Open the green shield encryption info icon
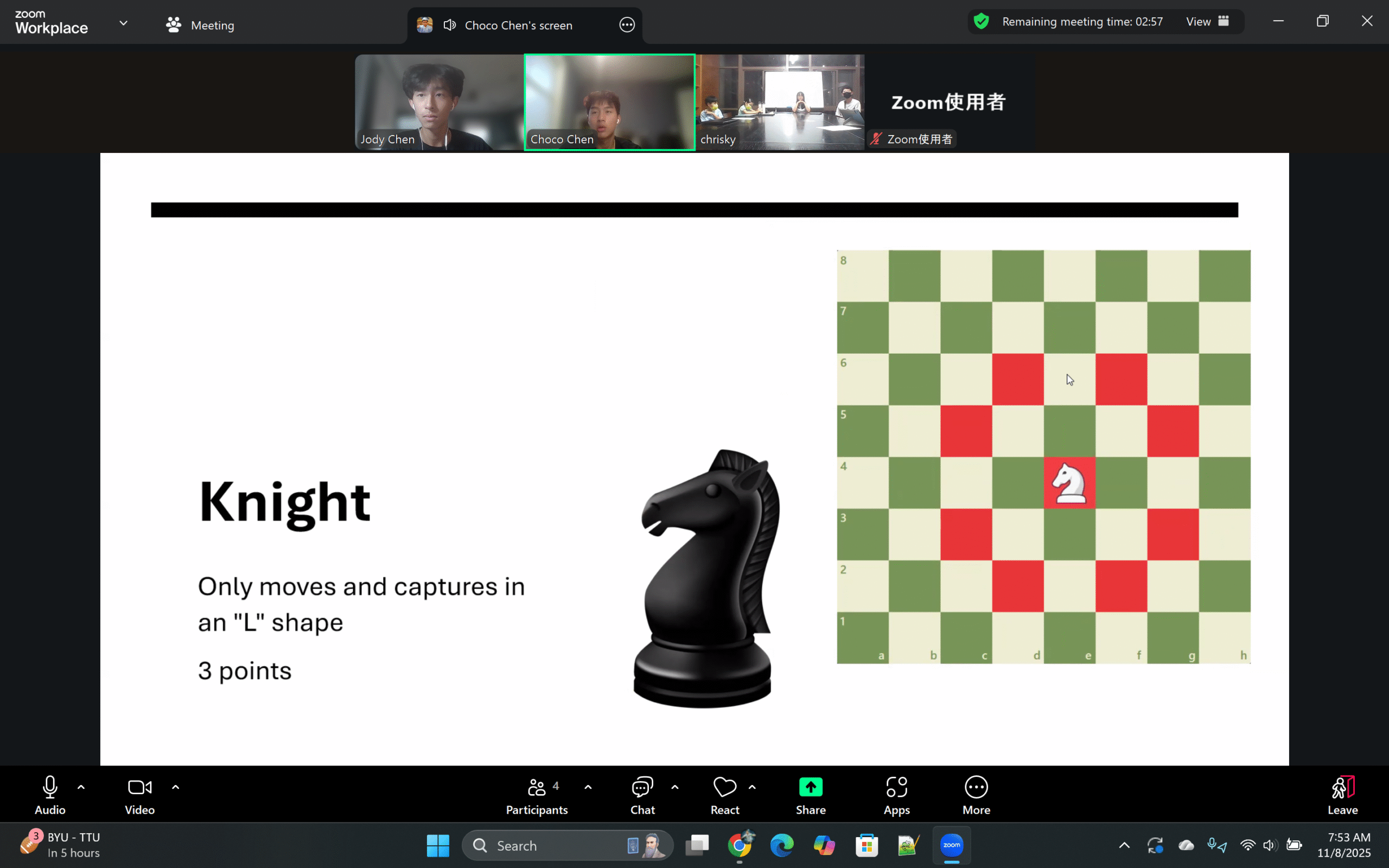Image resolution: width=1389 pixels, height=868 pixels. 982,22
